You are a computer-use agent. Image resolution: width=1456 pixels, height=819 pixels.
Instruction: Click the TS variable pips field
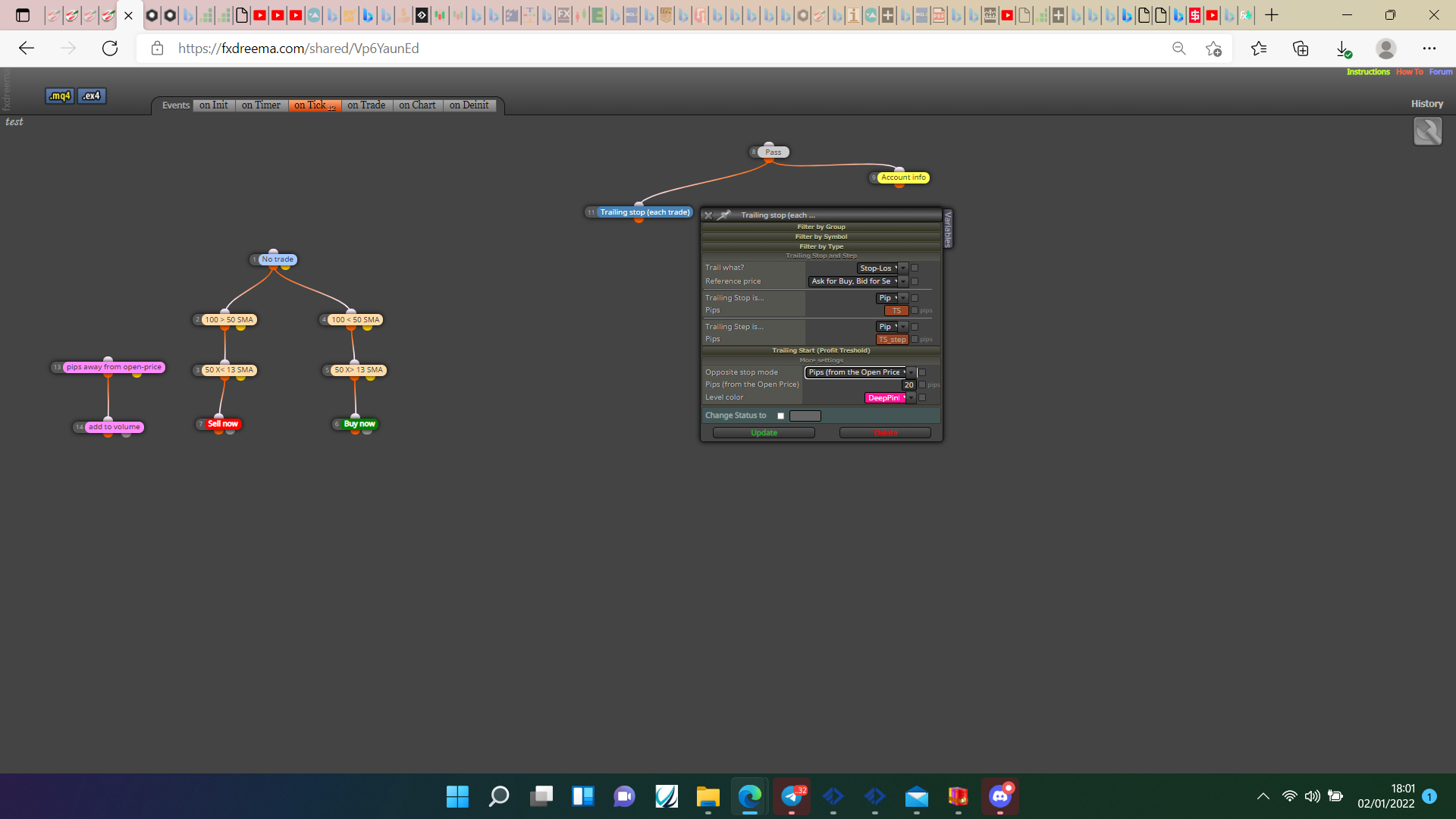click(x=896, y=310)
